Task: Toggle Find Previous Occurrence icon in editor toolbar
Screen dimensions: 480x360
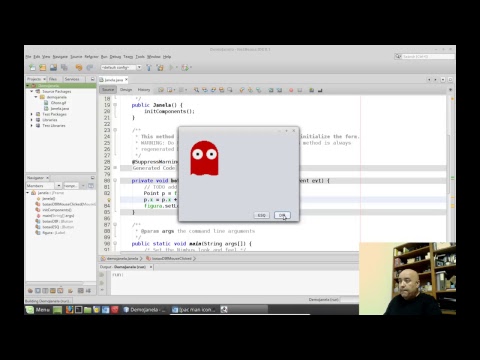Action: coord(205,90)
